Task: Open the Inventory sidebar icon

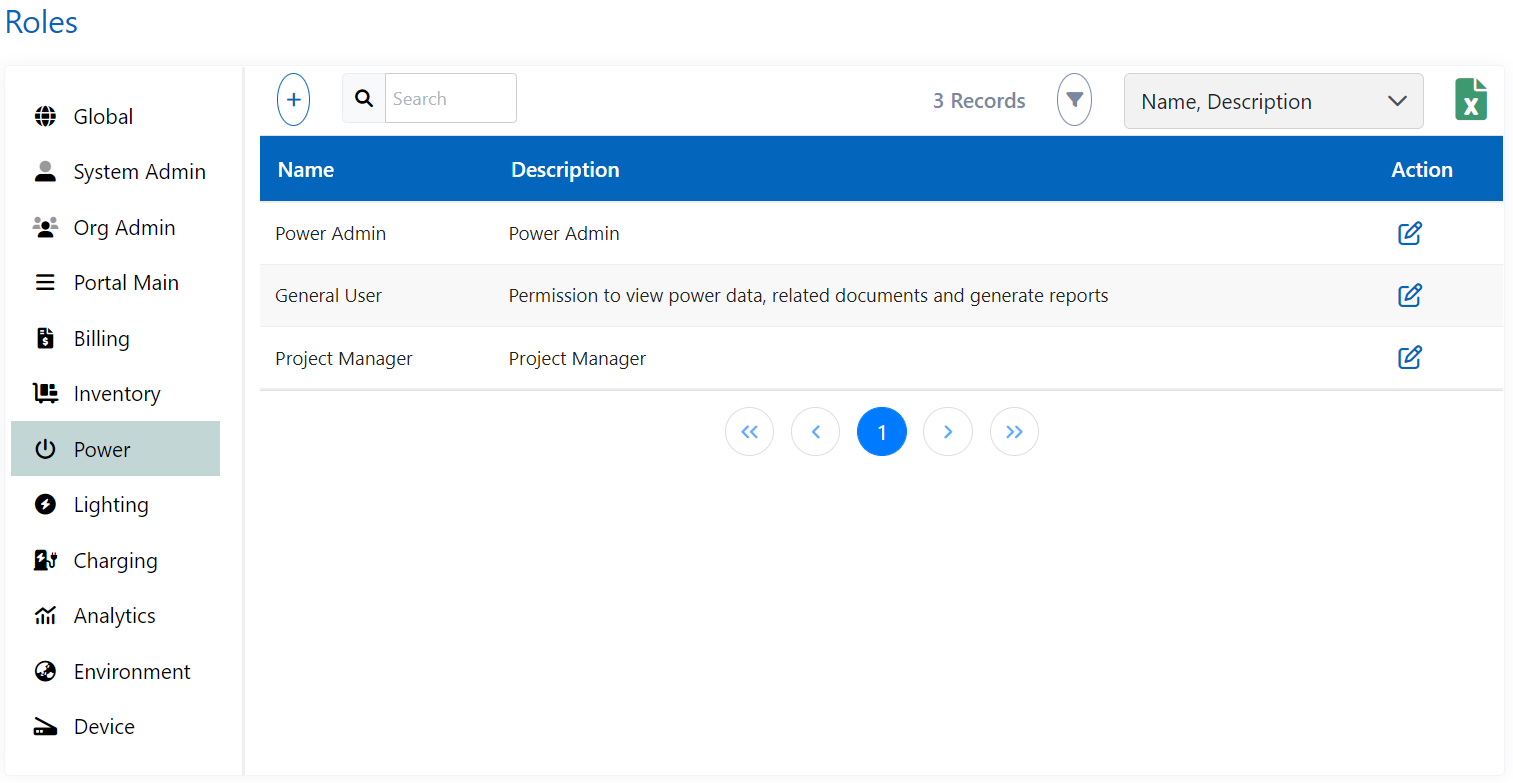Action: click(x=45, y=393)
